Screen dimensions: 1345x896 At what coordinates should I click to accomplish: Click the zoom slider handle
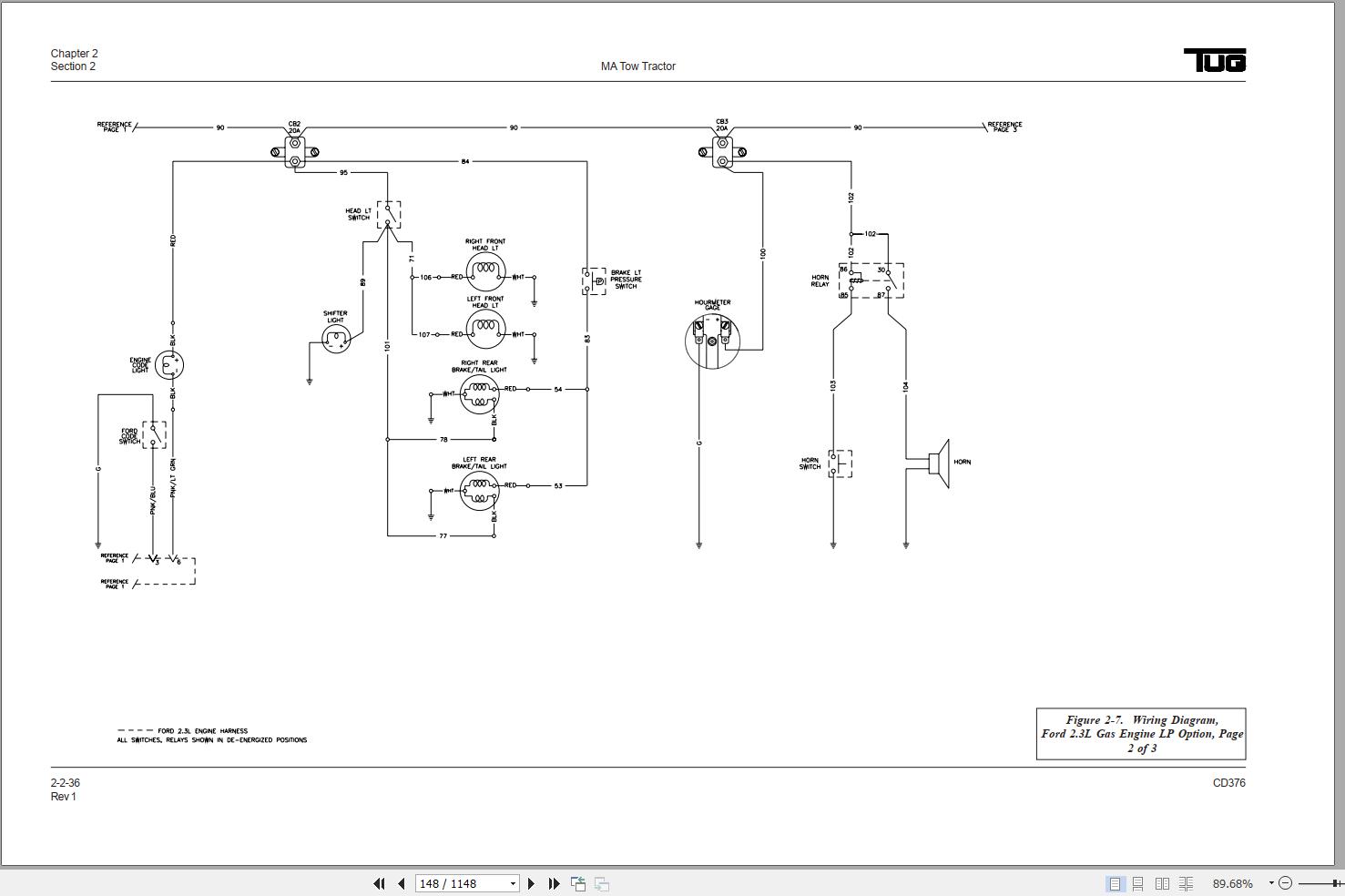click(1335, 883)
